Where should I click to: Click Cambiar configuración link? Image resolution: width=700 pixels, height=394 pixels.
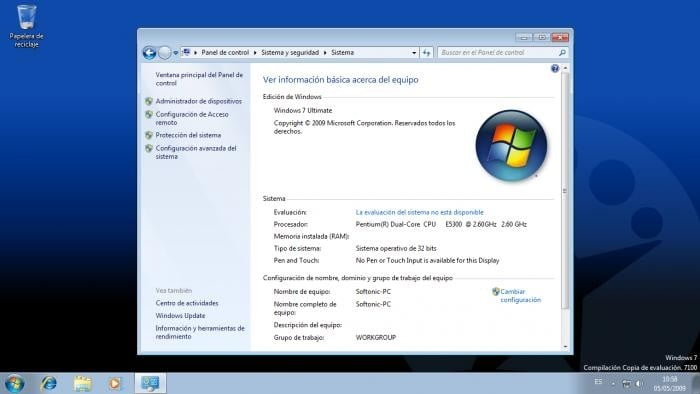521,295
